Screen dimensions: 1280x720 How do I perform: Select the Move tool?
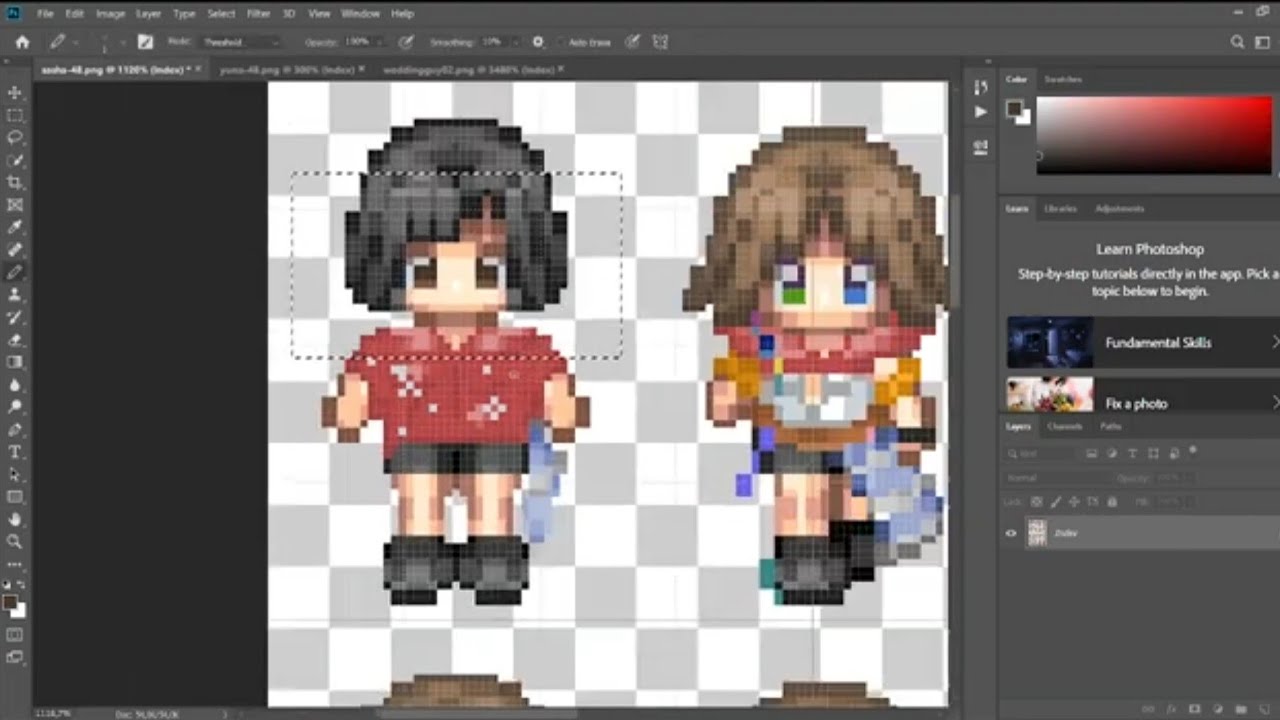point(15,93)
